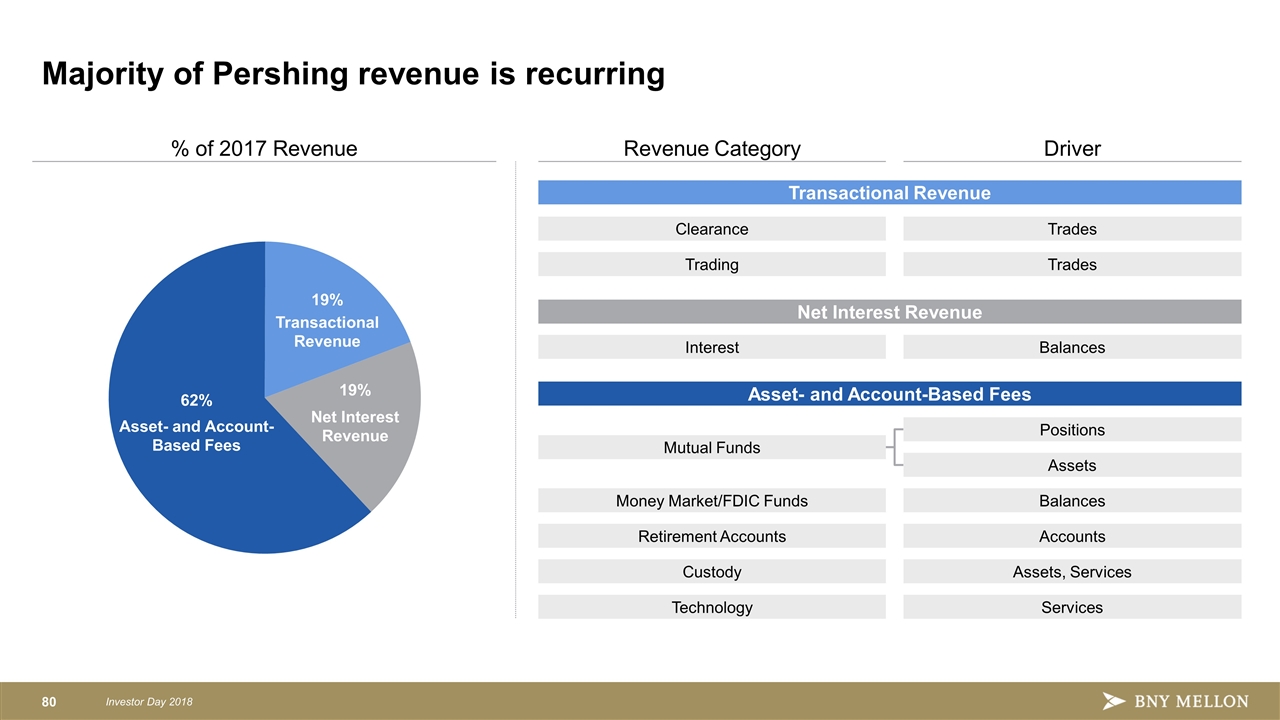
Task: Click the 'Trades' driver next to Trading
Action: tap(1072, 265)
